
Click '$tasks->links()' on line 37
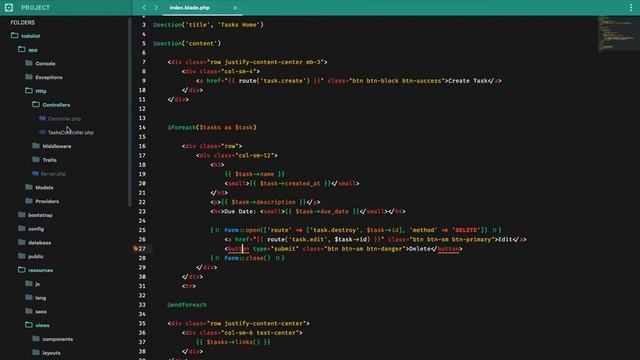tap(233, 342)
